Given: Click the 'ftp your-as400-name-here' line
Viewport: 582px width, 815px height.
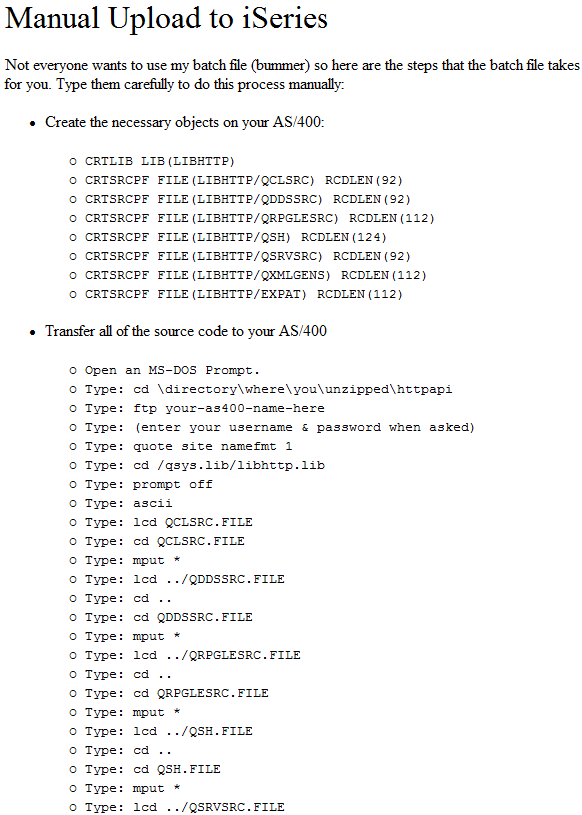Looking at the screenshot, I should 205,408.
